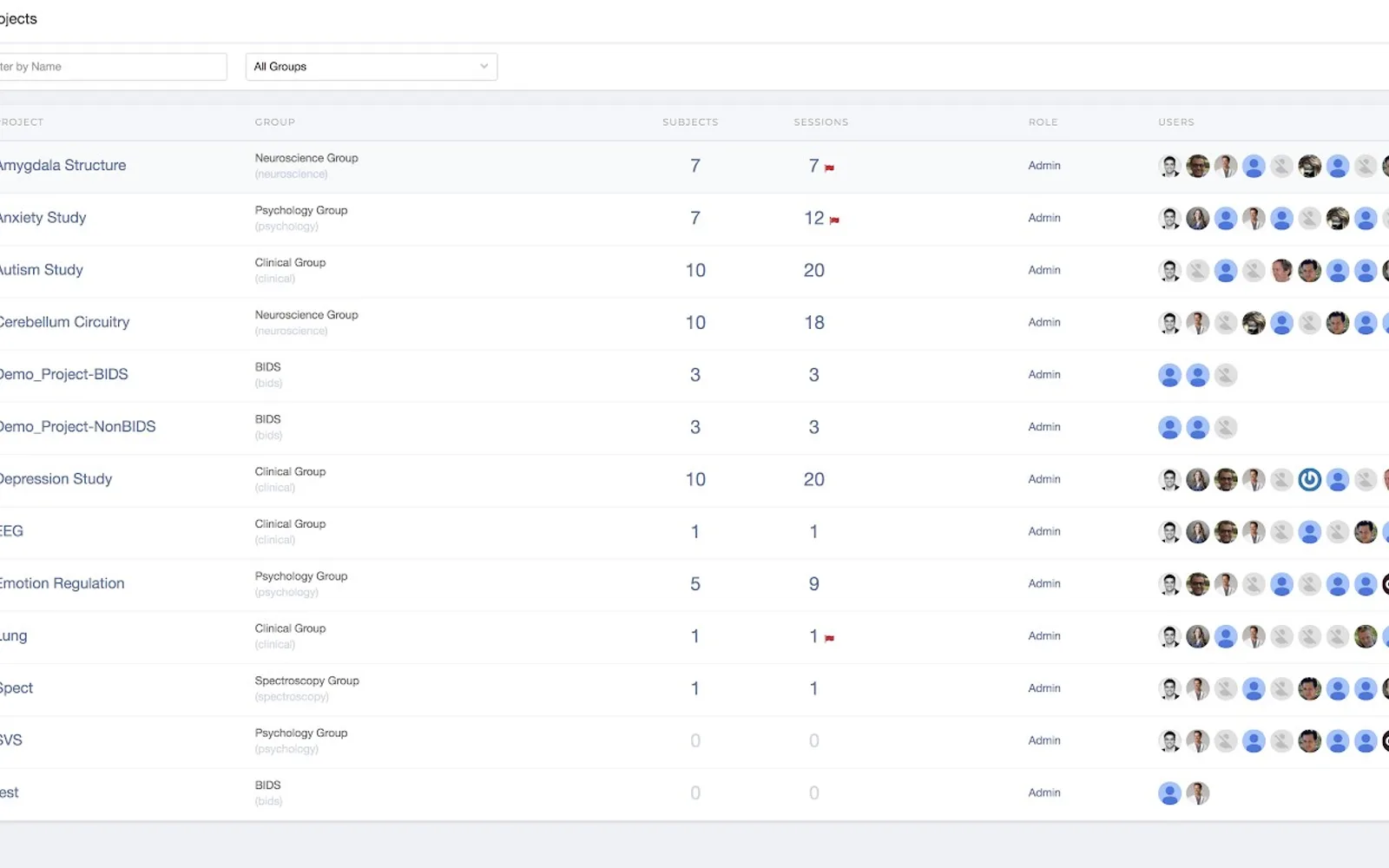Click first user avatar in Emotion Regulation row

click(x=1169, y=584)
